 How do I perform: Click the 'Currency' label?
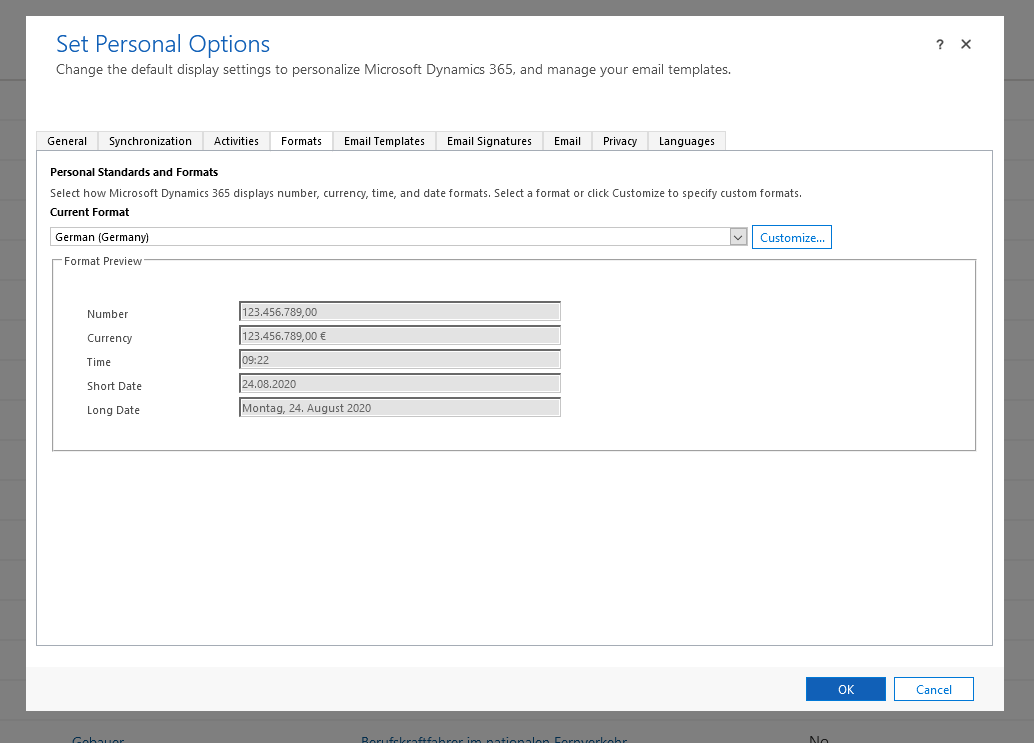[x=109, y=338]
